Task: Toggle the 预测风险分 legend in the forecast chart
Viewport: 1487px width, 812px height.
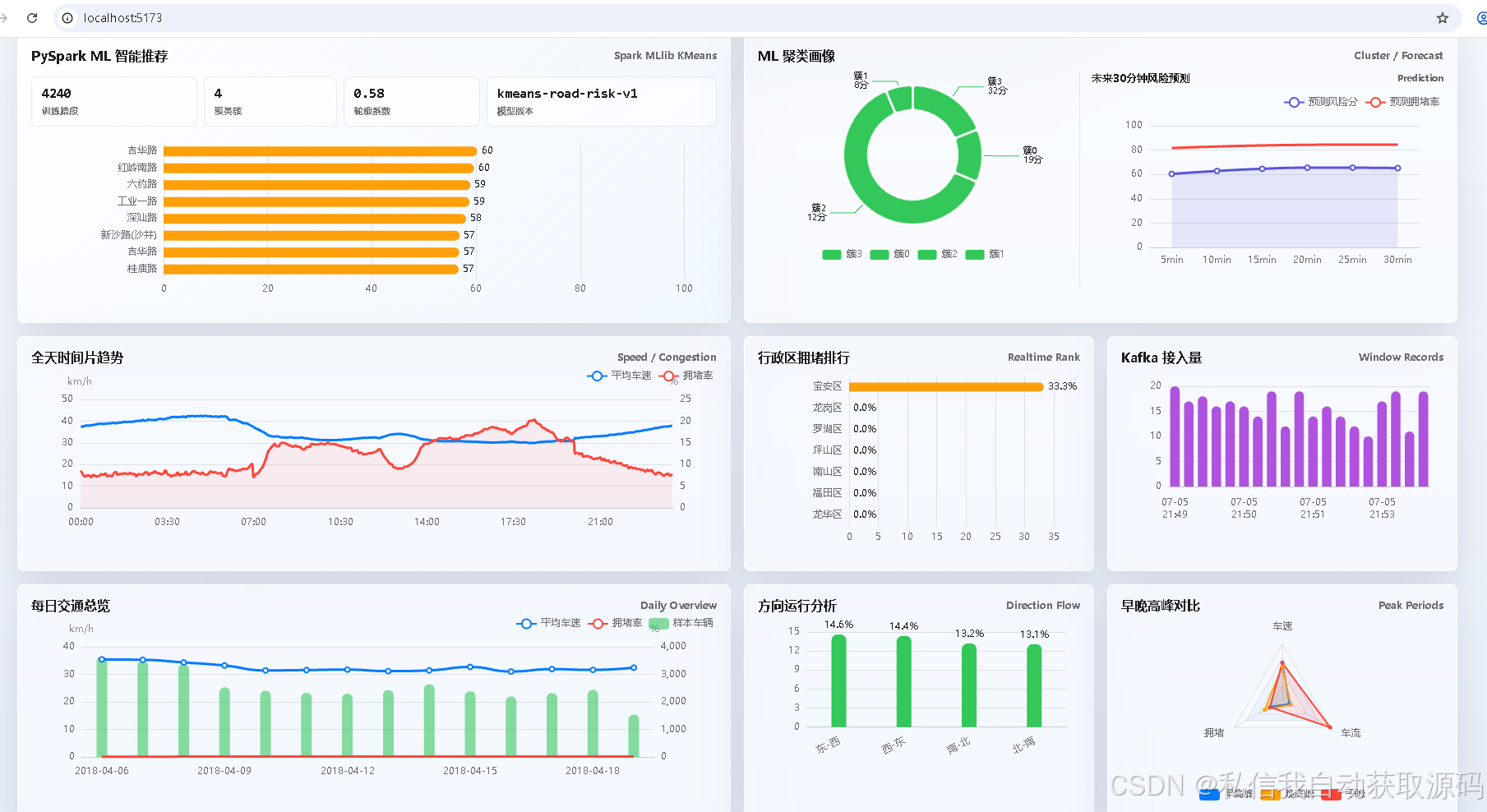Action: [x=1321, y=102]
